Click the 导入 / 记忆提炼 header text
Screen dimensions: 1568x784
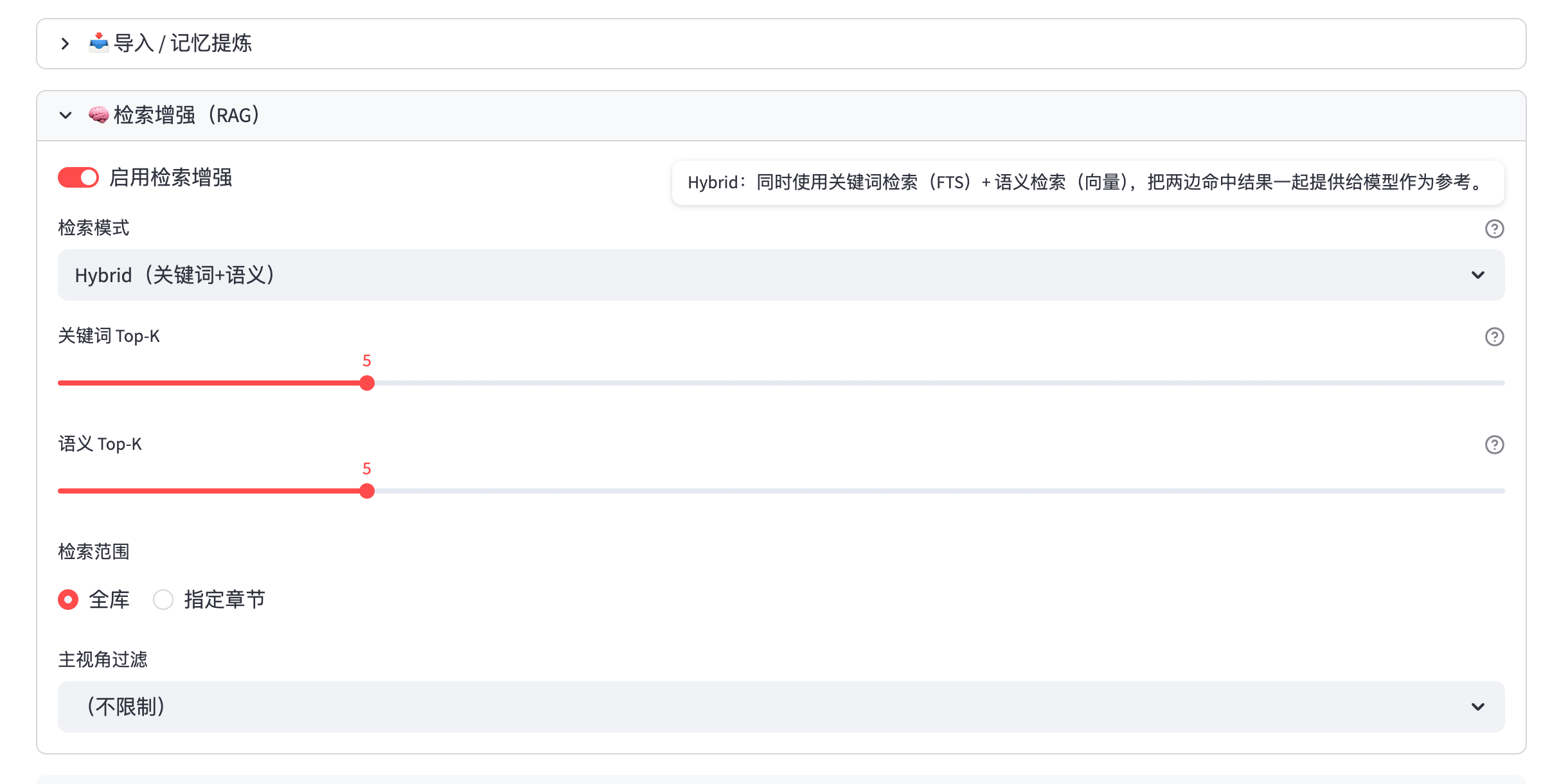183,44
